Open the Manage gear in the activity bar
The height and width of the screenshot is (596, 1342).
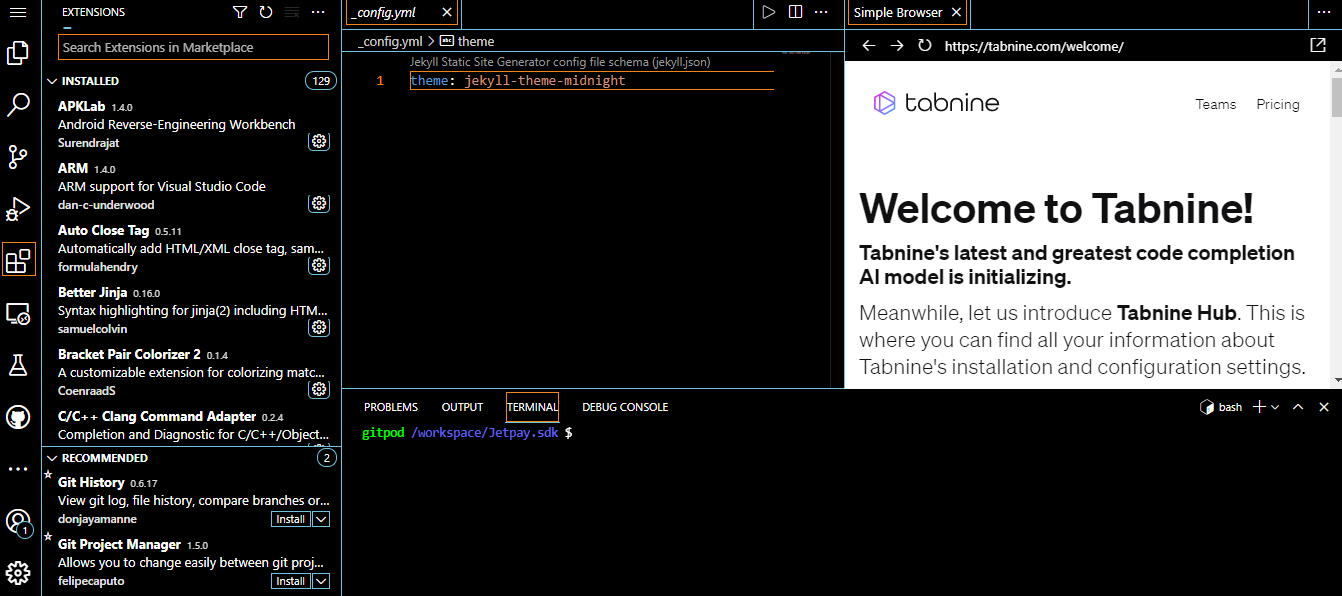[x=18, y=573]
